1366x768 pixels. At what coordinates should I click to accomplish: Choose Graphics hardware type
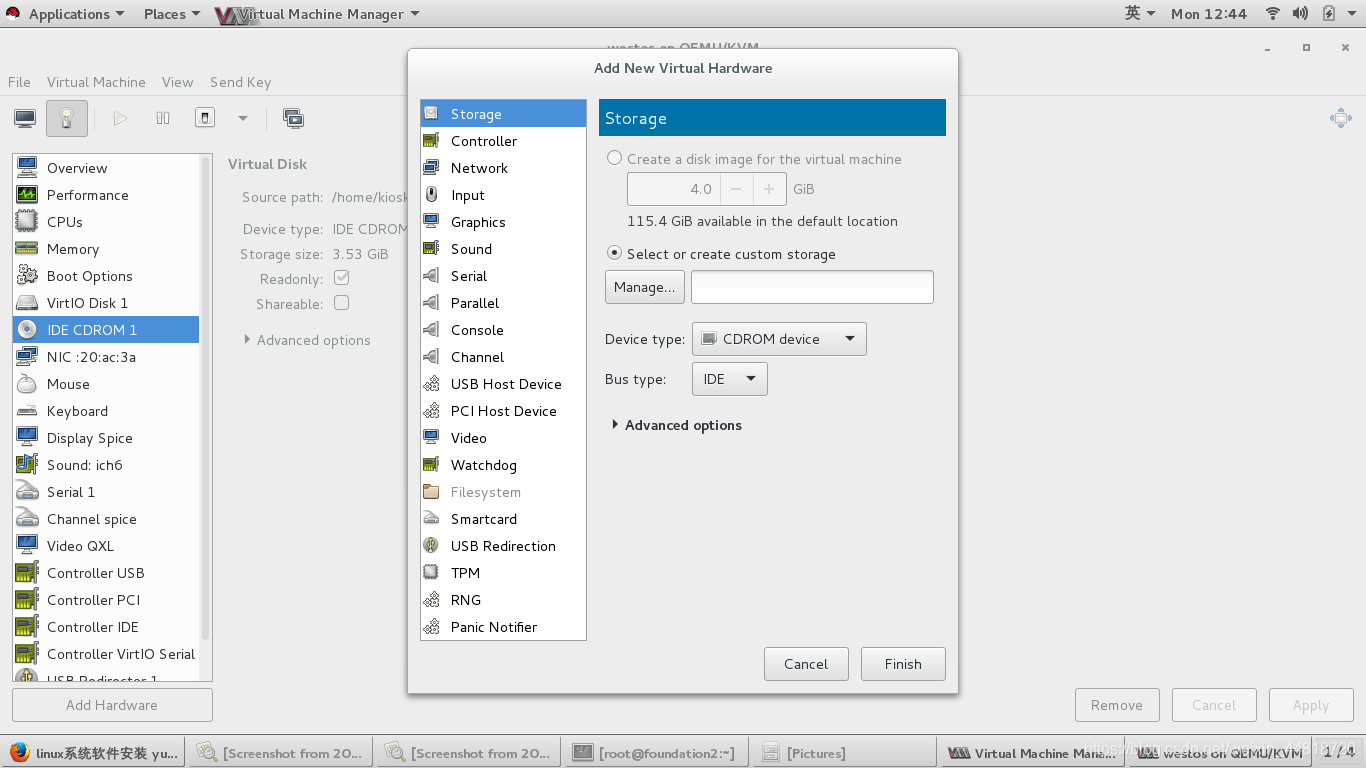pos(503,222)
